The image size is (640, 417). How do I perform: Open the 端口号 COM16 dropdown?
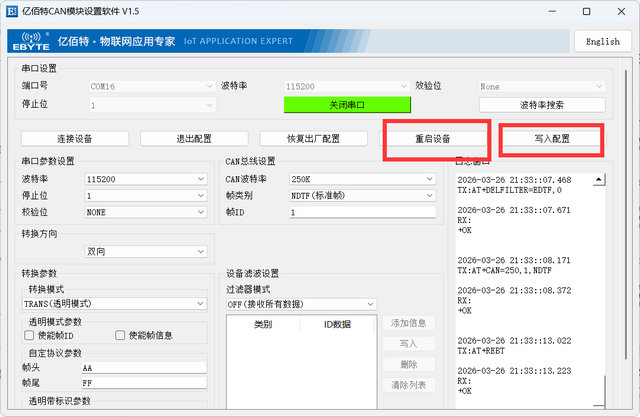pyautogui.click(x=152, y=87)
